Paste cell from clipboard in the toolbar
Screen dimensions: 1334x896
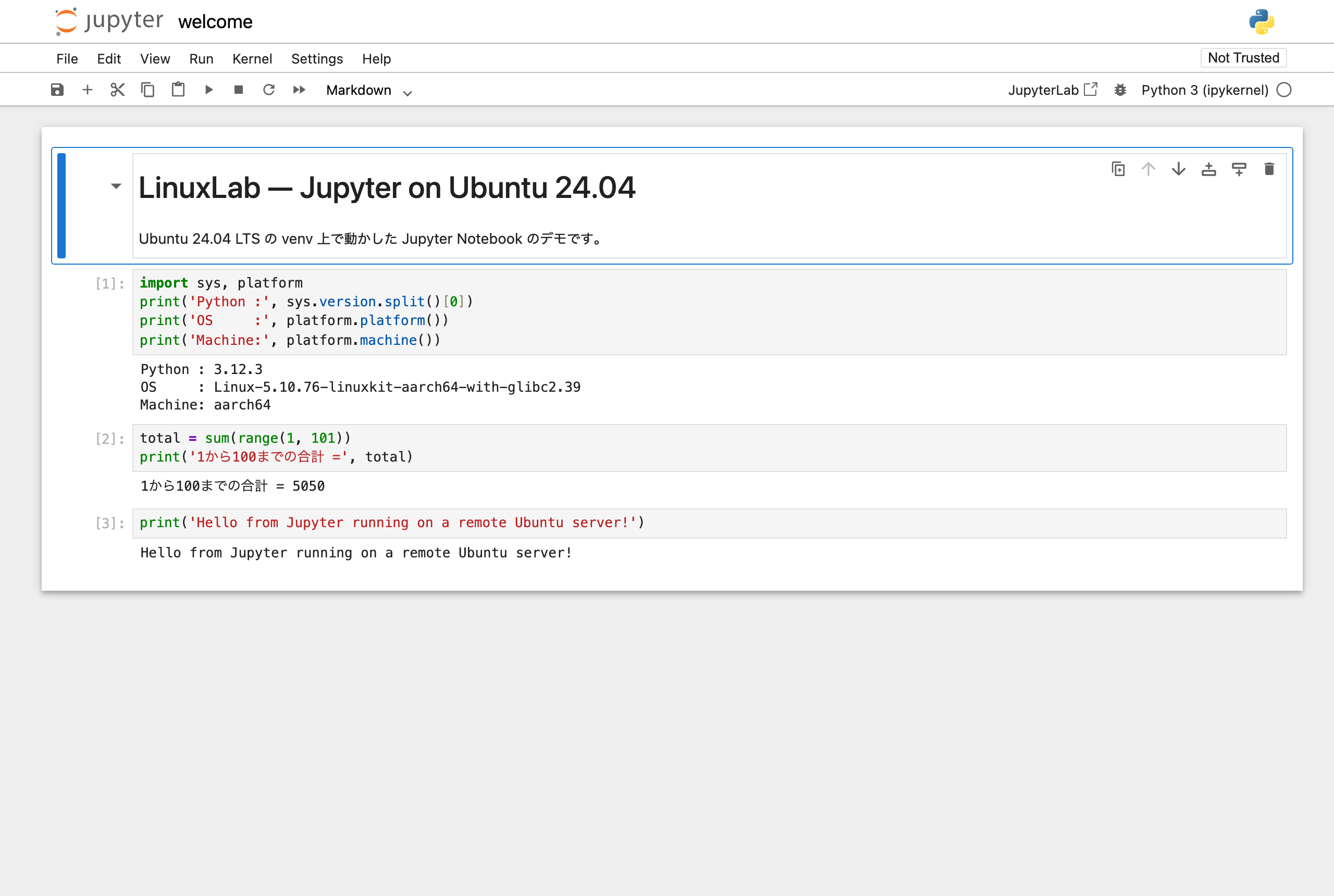pos(178,90)
